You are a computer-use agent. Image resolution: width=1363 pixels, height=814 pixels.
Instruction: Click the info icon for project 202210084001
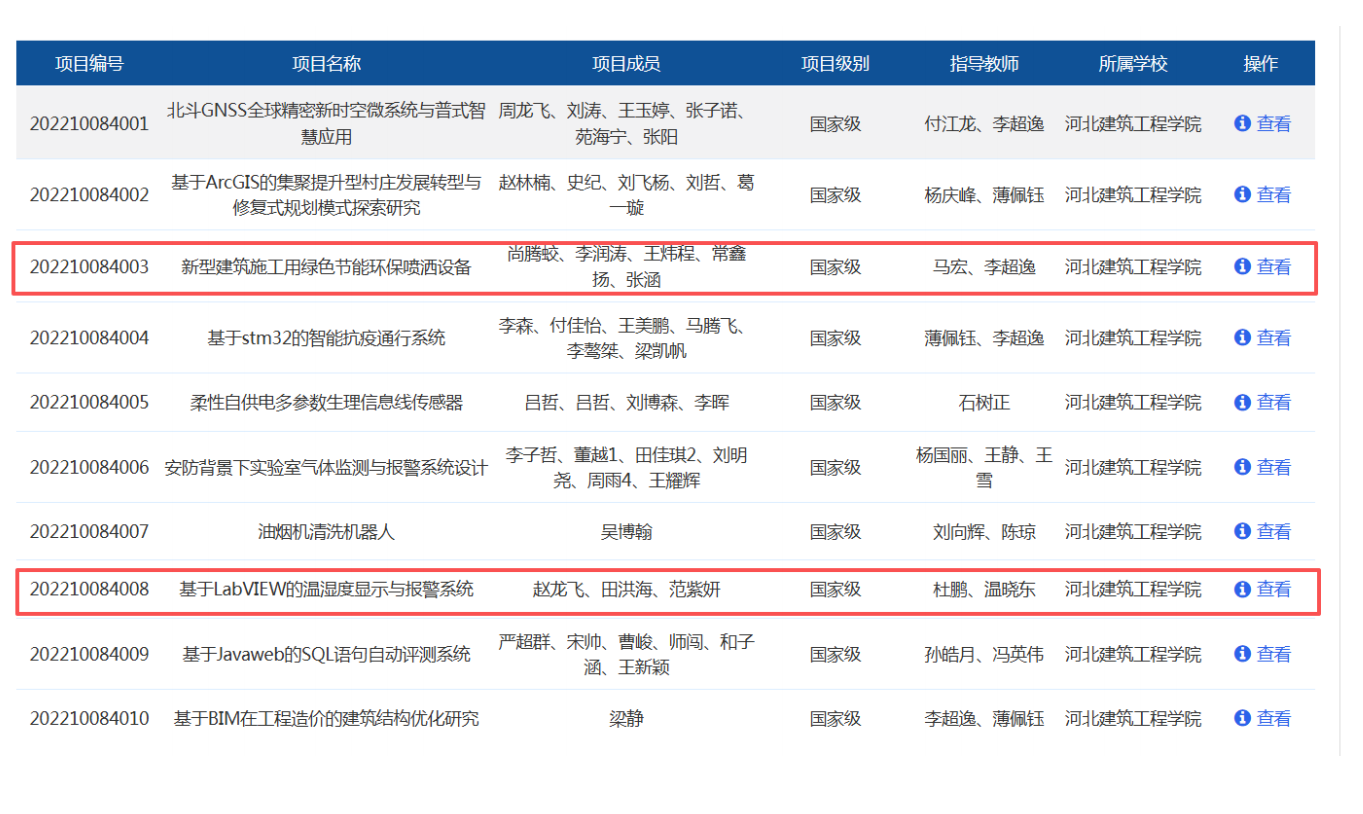click(x=1242, y=124)
